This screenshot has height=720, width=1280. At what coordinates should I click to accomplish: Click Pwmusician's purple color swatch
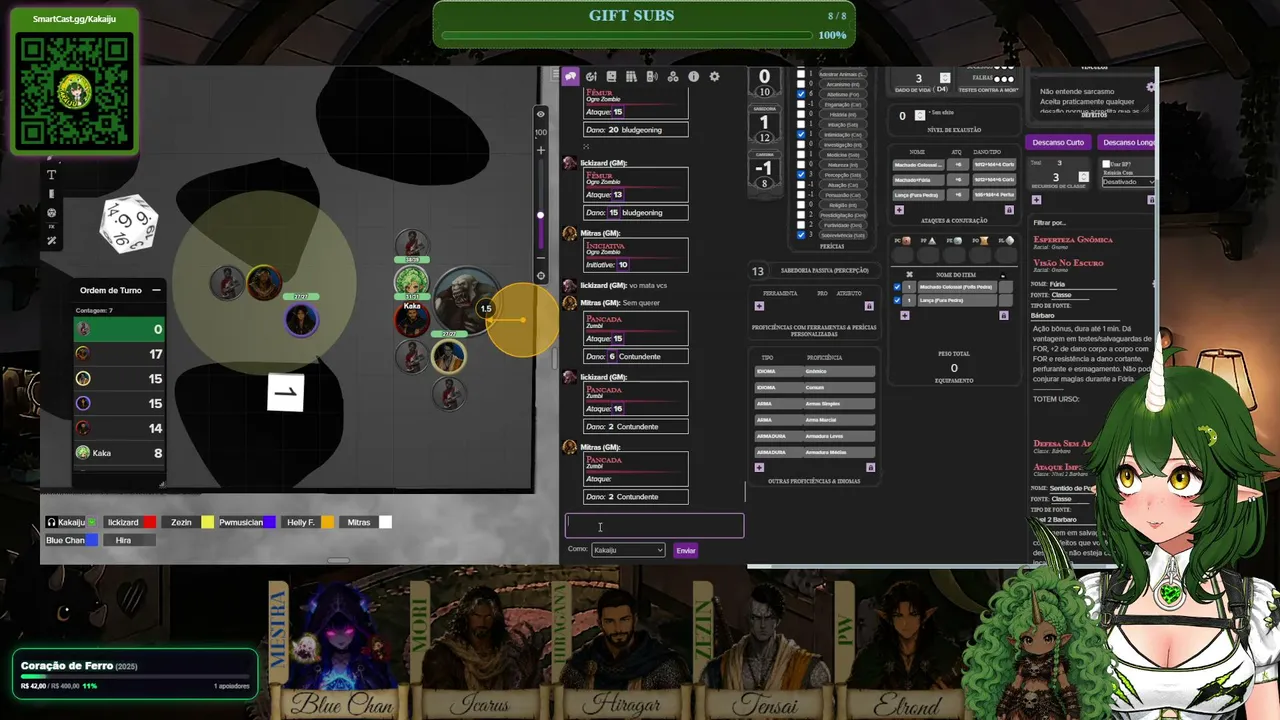[269, 522]
